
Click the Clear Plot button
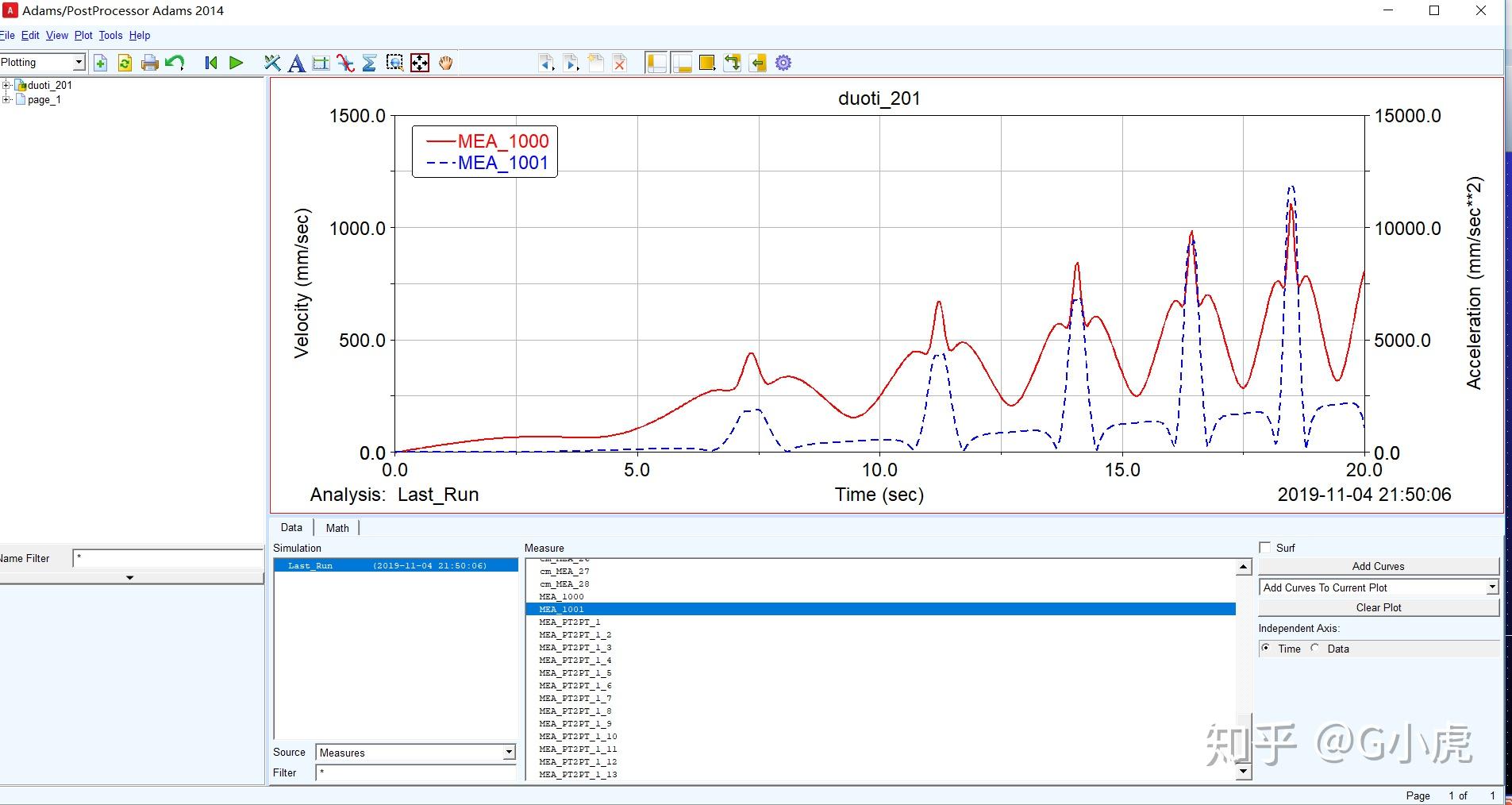[x=1378, y=607]
